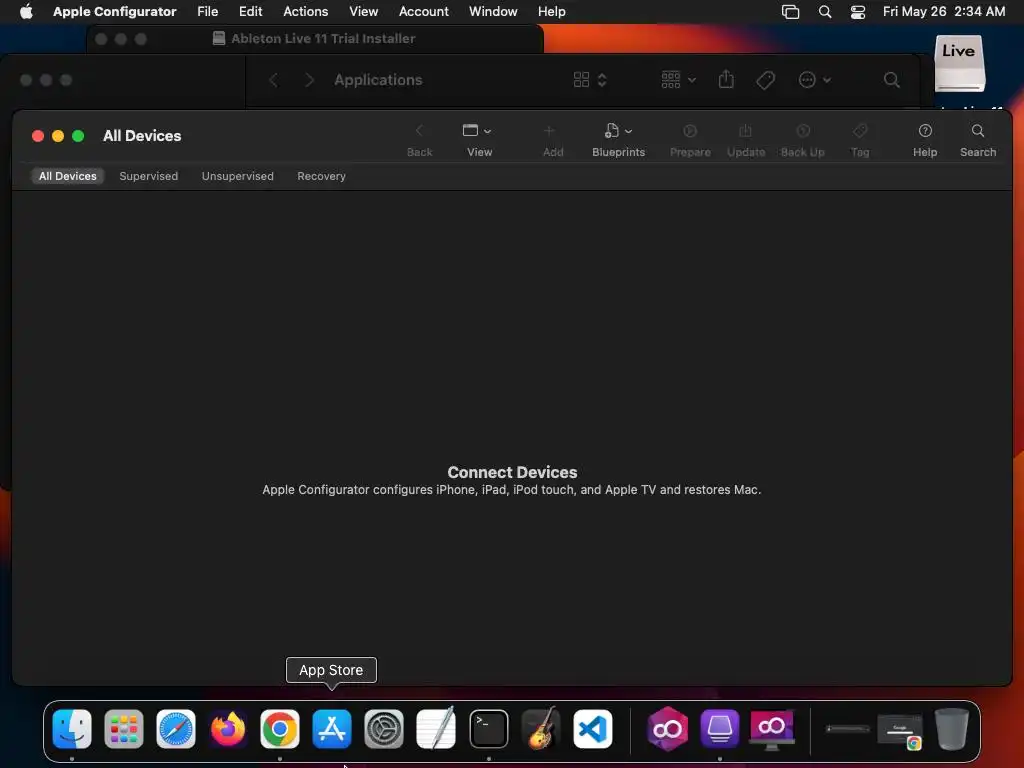
Task: Select the All Devices tab
Action: tap(67, 176)
